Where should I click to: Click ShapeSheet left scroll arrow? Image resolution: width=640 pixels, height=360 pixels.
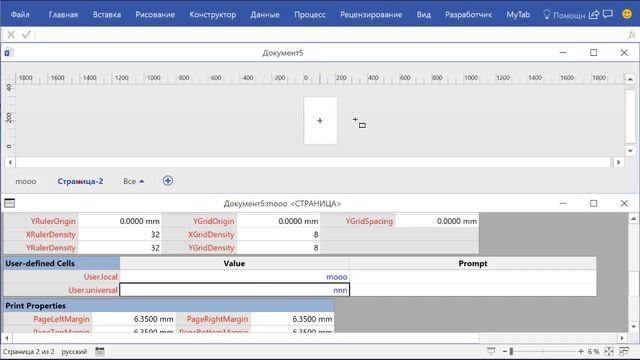pyautogui.click(x=7, y=338)
